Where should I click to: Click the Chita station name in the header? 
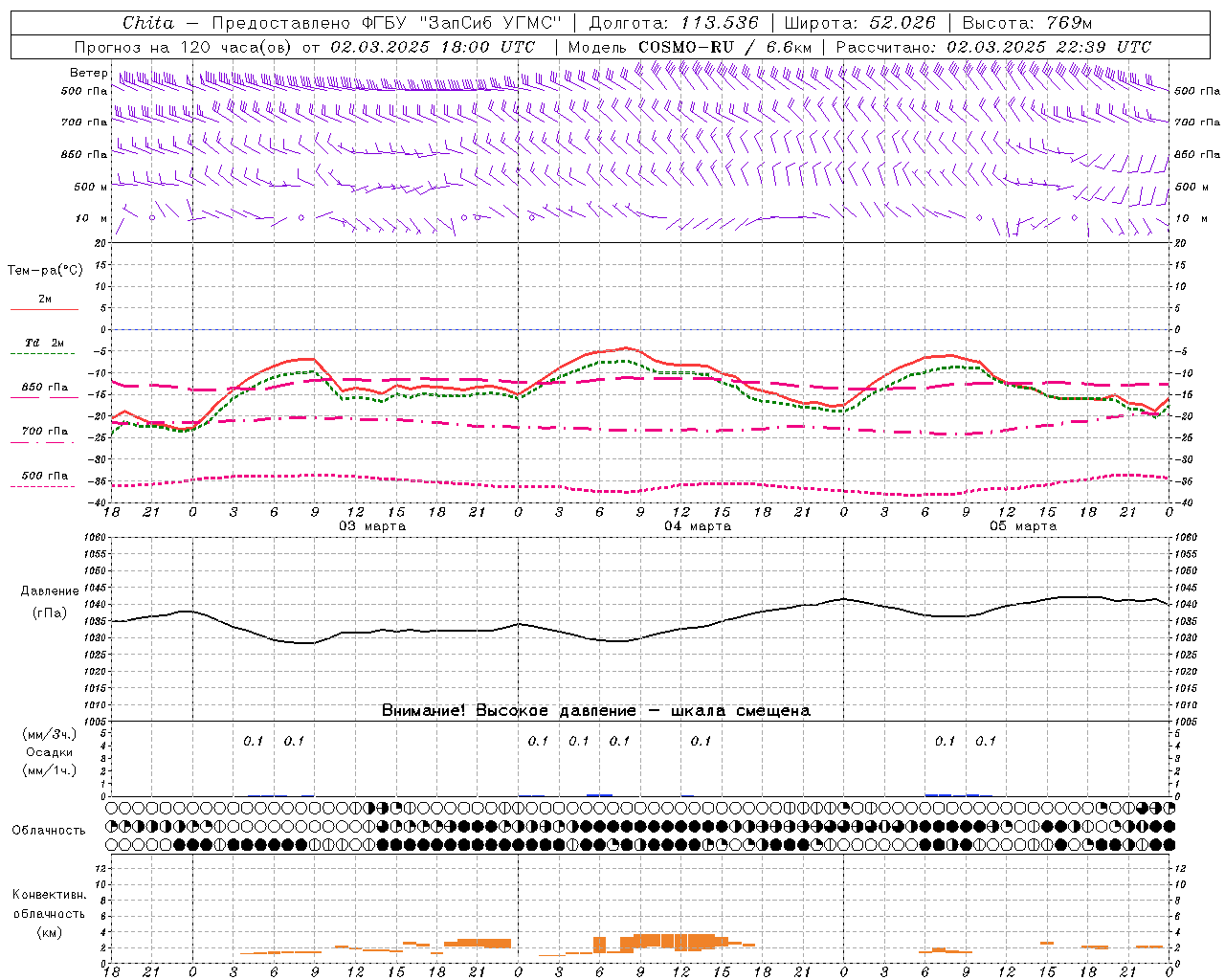click(x=148, y=23)
